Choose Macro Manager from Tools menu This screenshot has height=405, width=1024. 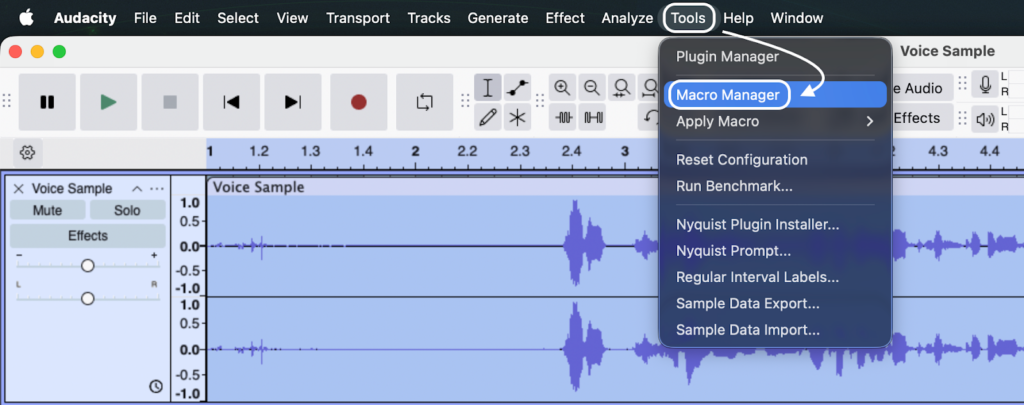click(x=728, y=94)
